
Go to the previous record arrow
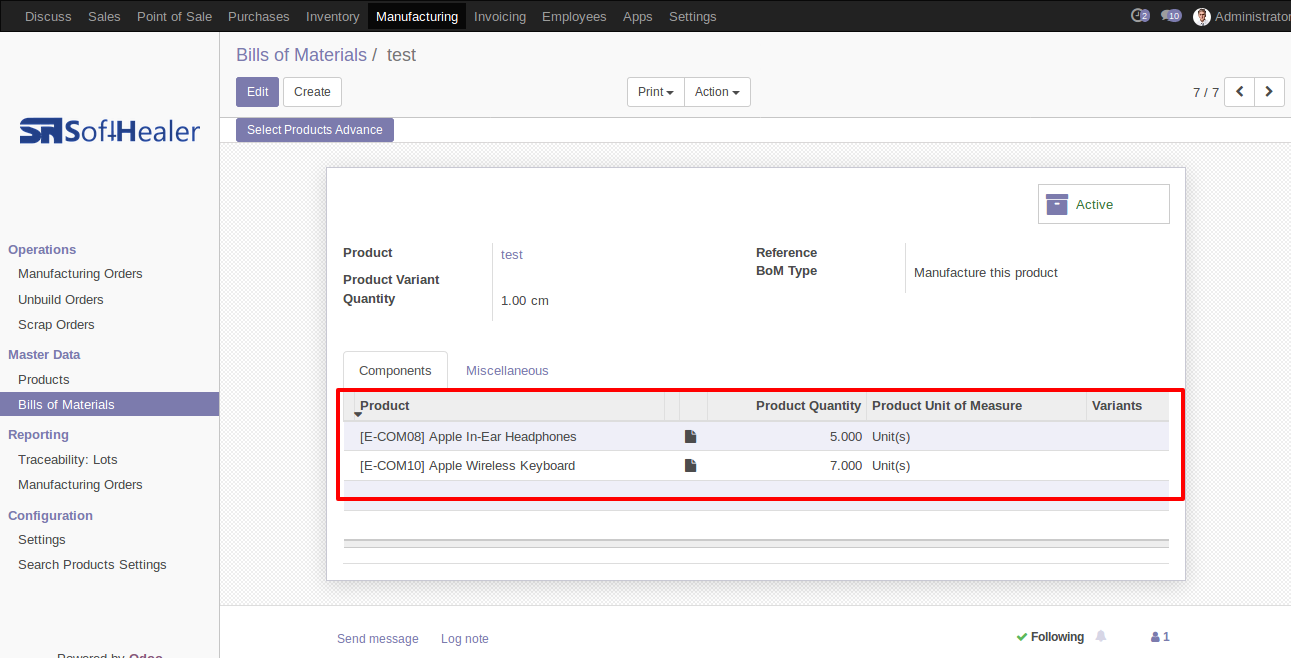[x=1239, y=92]
